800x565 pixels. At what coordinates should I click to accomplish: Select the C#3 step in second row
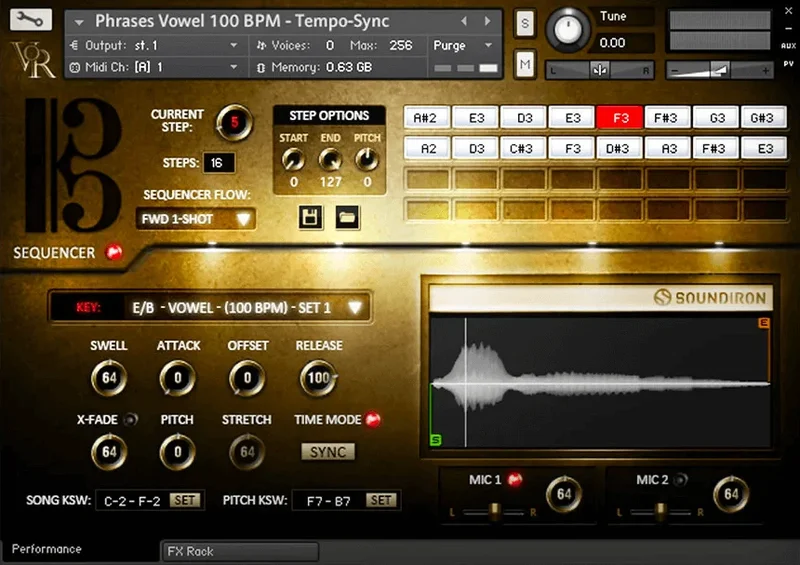523,149
